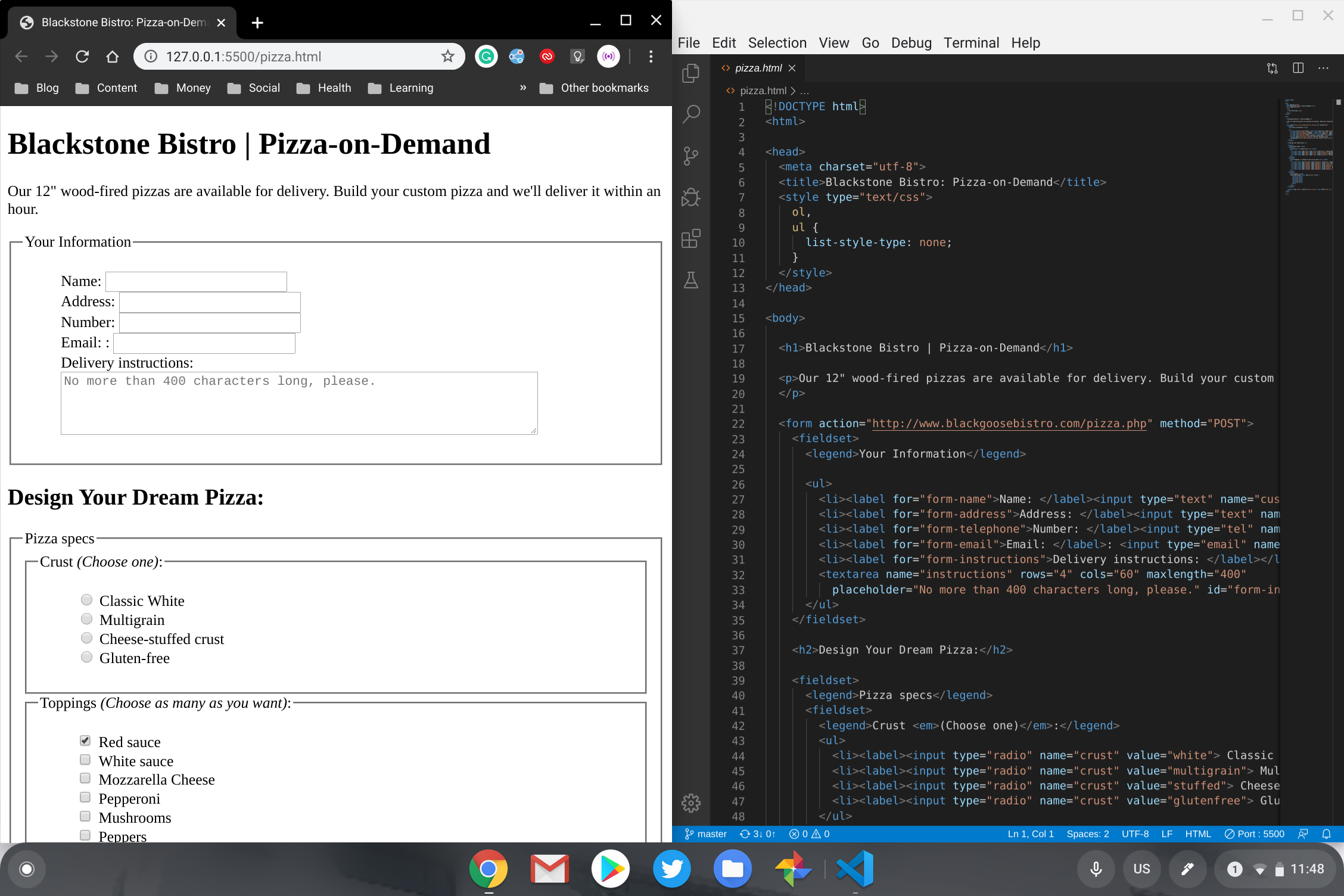The width and height of the screenshot is (1344, 896).
Task: Select the Classic White crust radio
Action: tap(86, 600)
